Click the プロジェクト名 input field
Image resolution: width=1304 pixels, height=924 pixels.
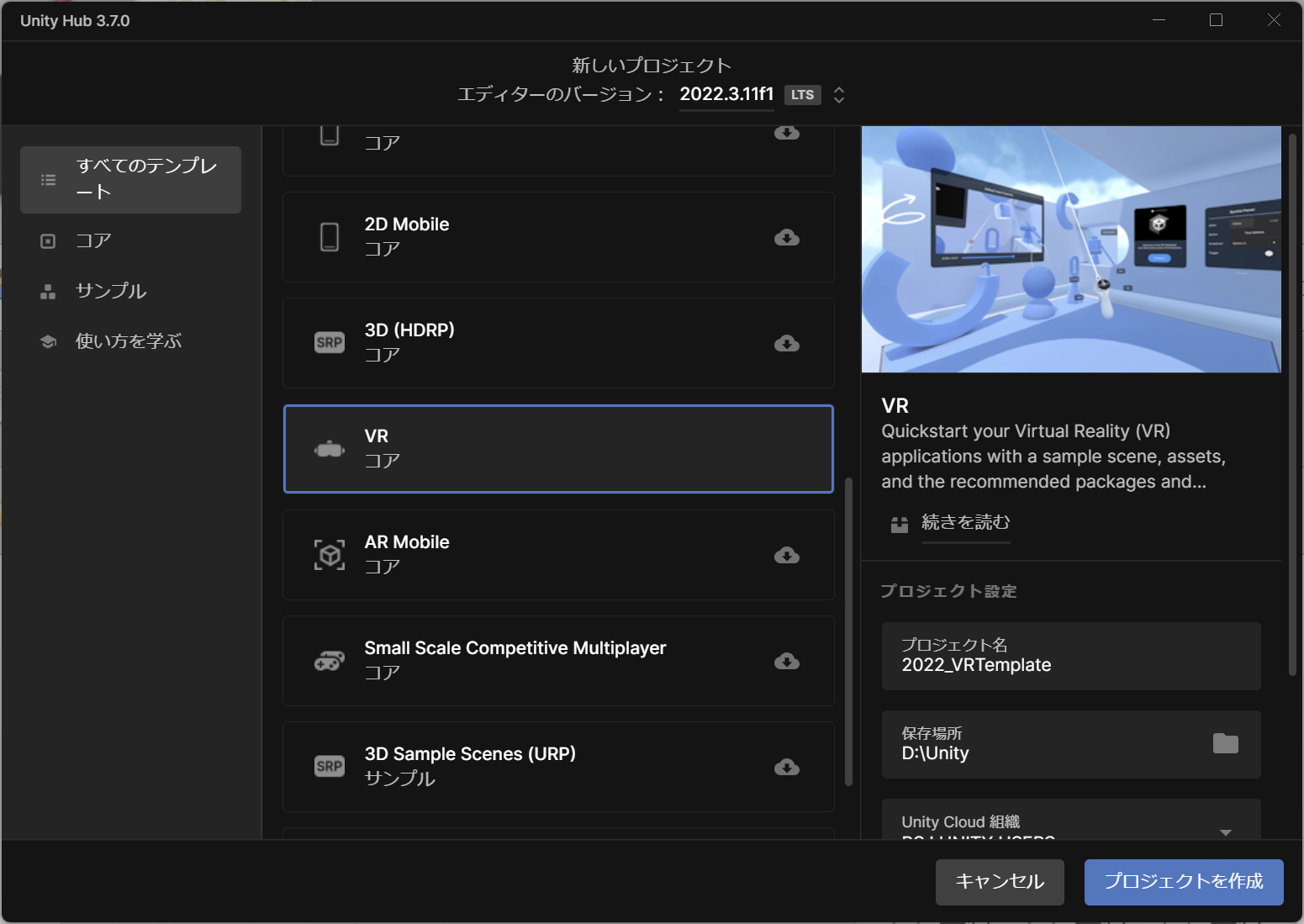[1070, 657]
